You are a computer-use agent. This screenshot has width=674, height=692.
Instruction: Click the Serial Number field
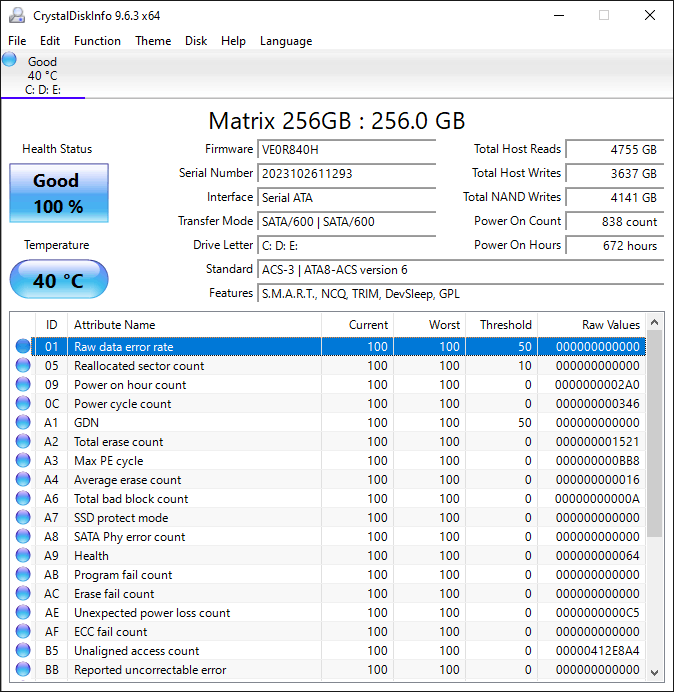pos(346,174)
